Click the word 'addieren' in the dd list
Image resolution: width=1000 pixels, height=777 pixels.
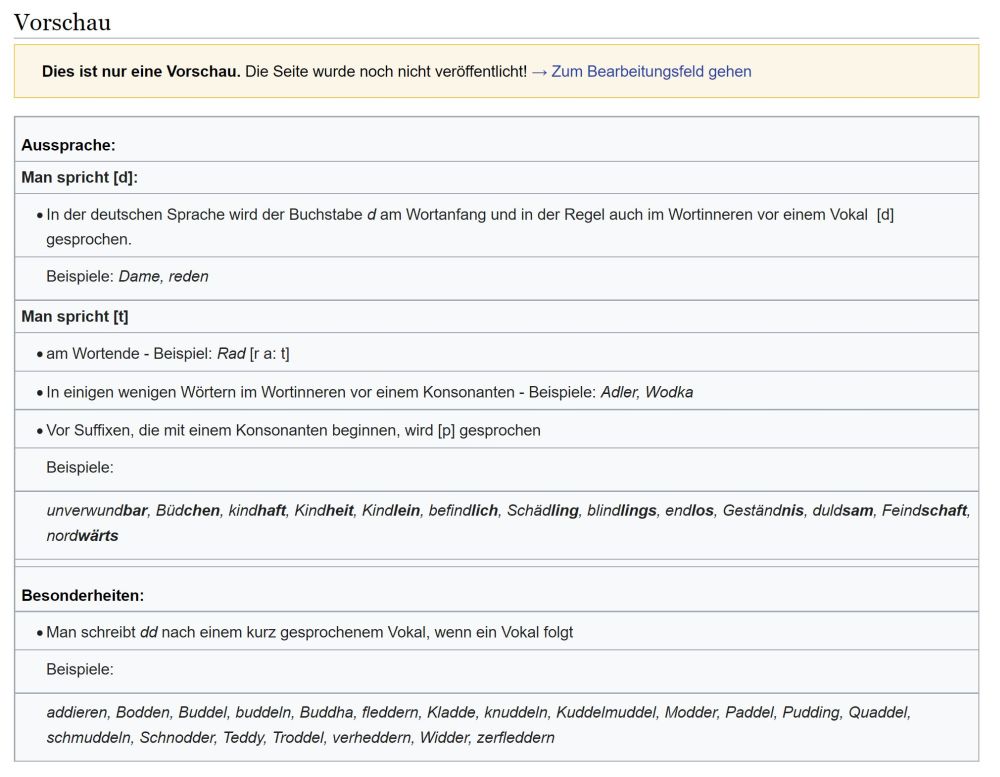77,712
